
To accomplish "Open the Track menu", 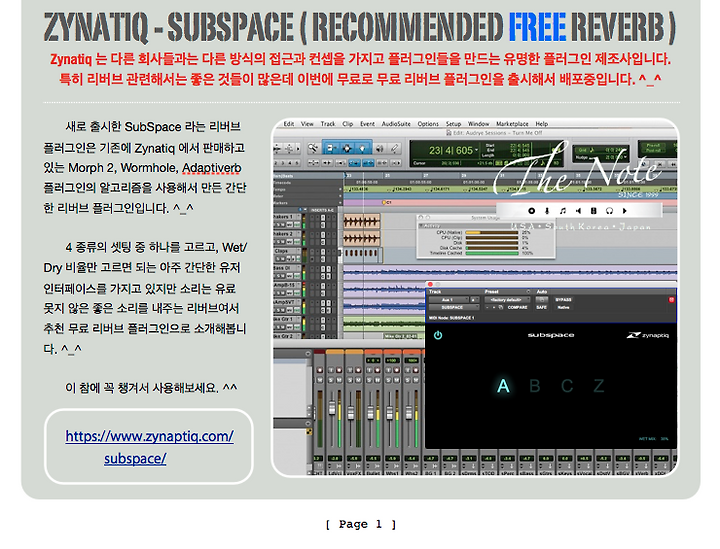I will [x=328, y=123].
